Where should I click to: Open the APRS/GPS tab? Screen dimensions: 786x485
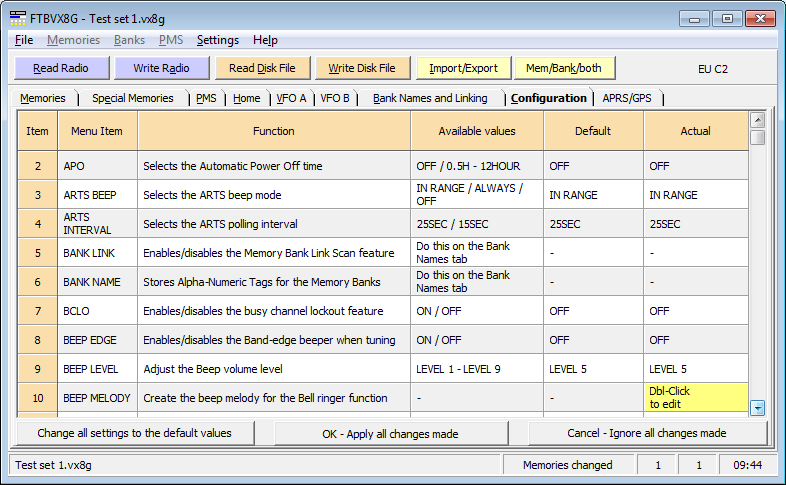[x=627, y=98]
